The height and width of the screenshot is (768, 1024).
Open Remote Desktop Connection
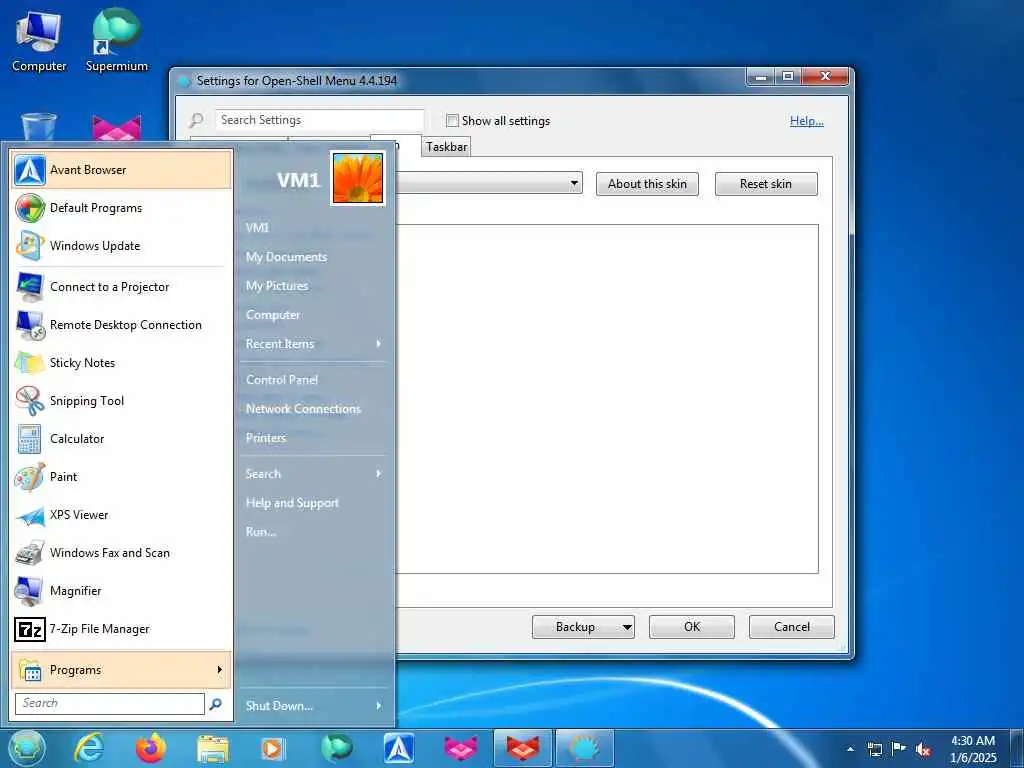pos(121,325)
